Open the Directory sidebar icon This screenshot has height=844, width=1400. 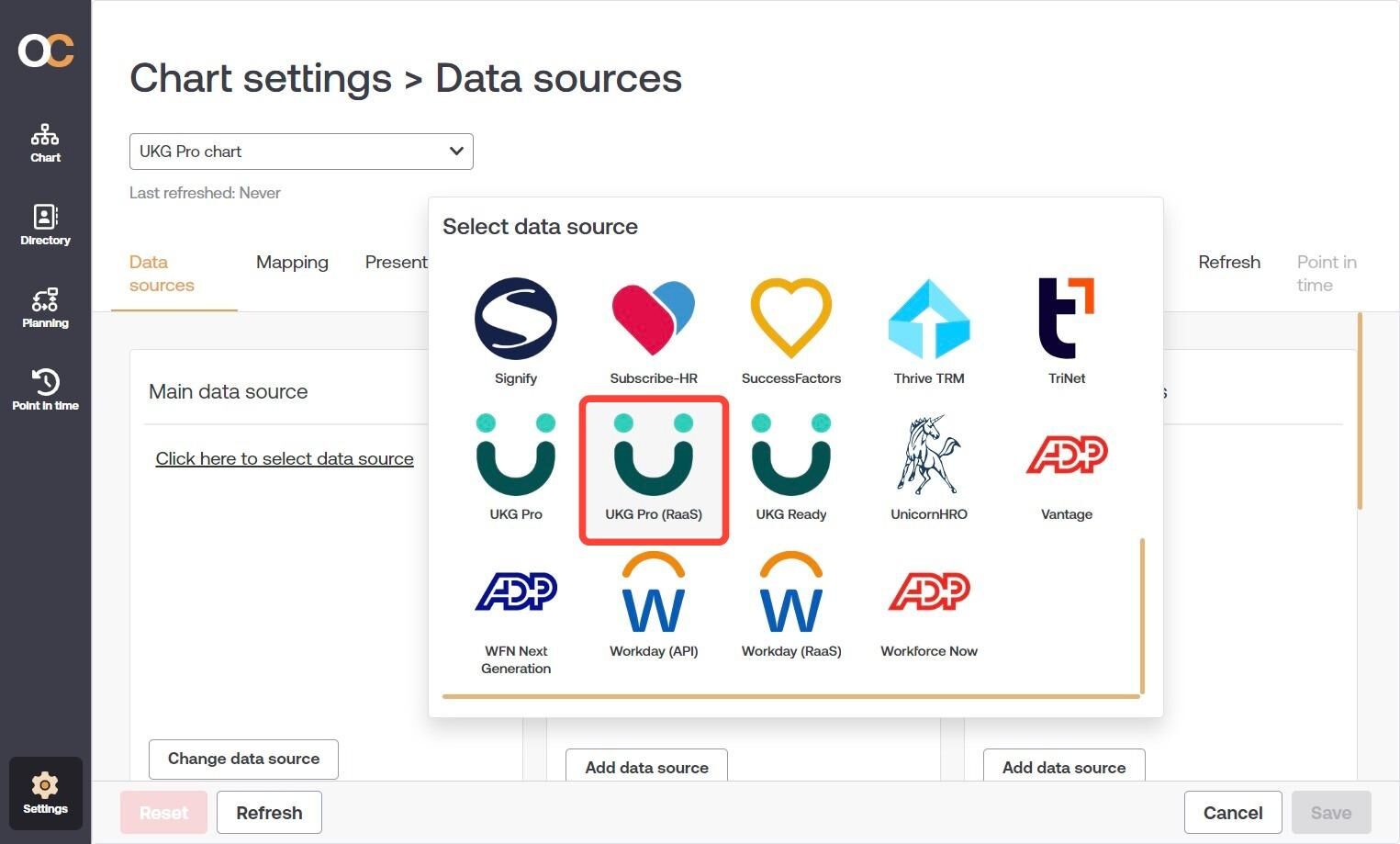[x=45, y=225]
